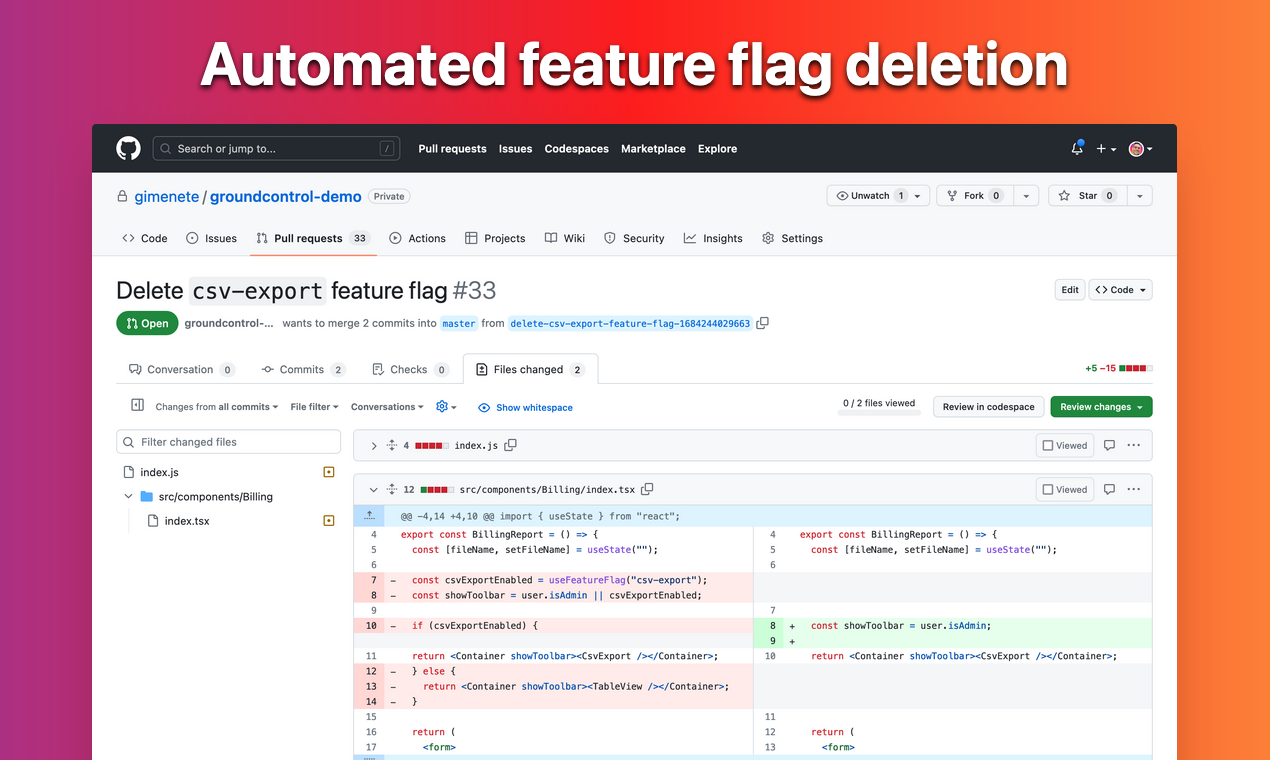Screen dimensions: 1270x760
Task: Open Changes from all commits dropdown
Action: point(216,407)
